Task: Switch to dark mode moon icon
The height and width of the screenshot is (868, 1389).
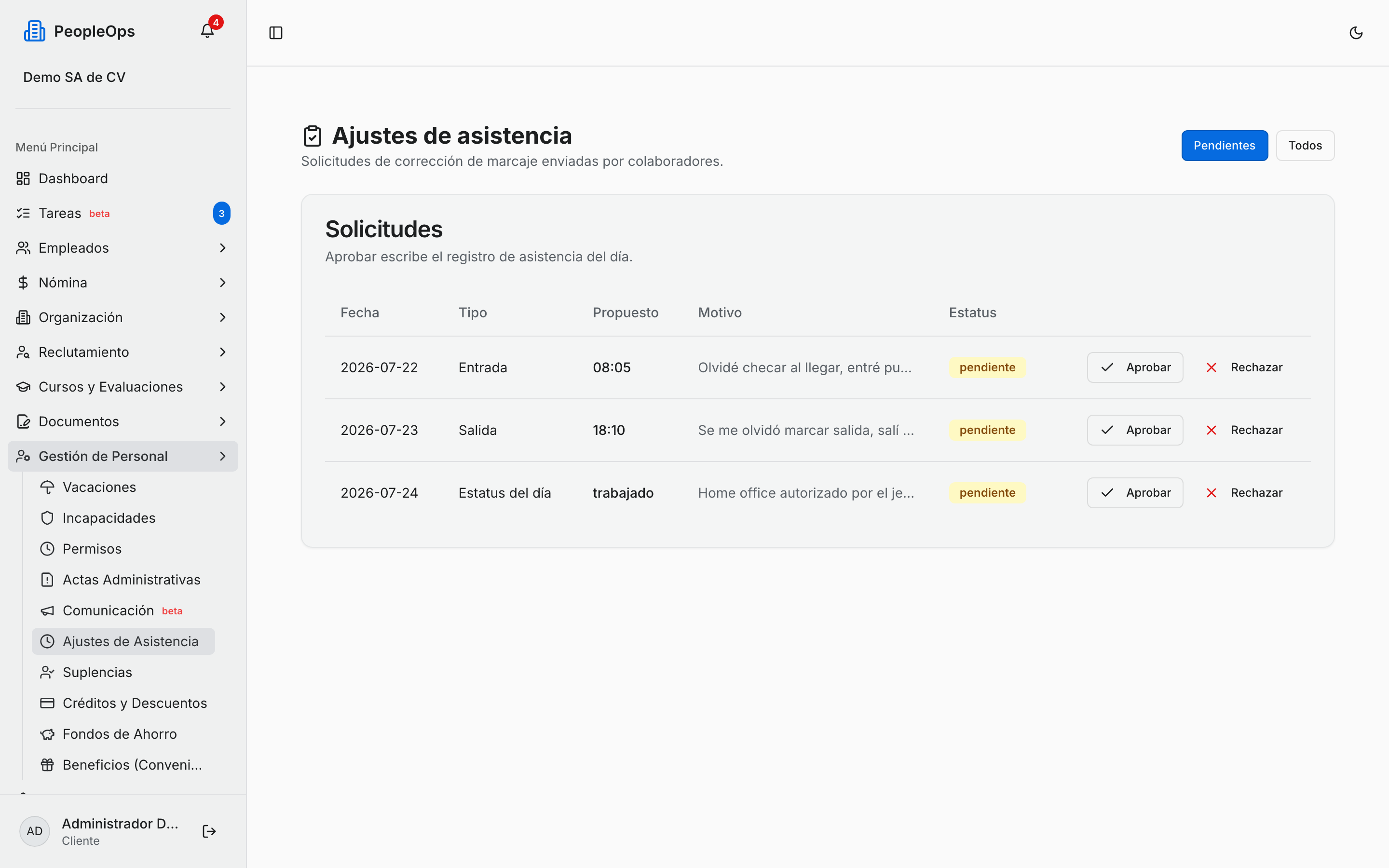Action: (1356, 33)
